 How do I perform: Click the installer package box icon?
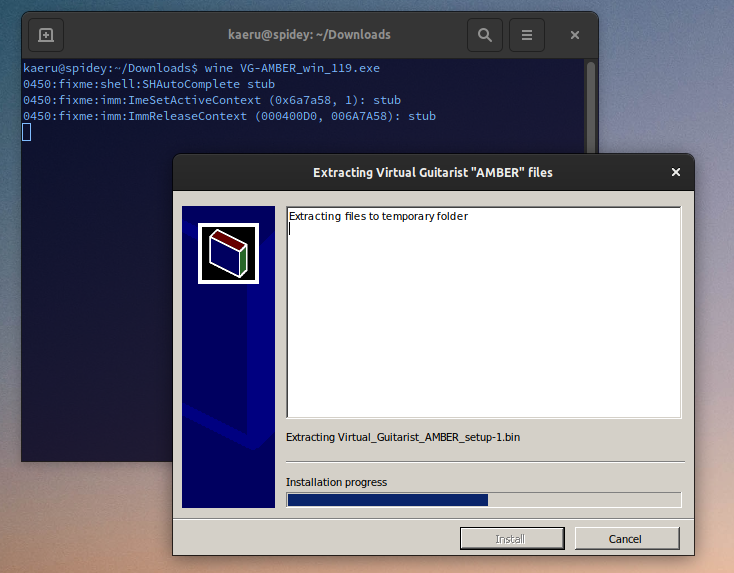coord(228,253)
